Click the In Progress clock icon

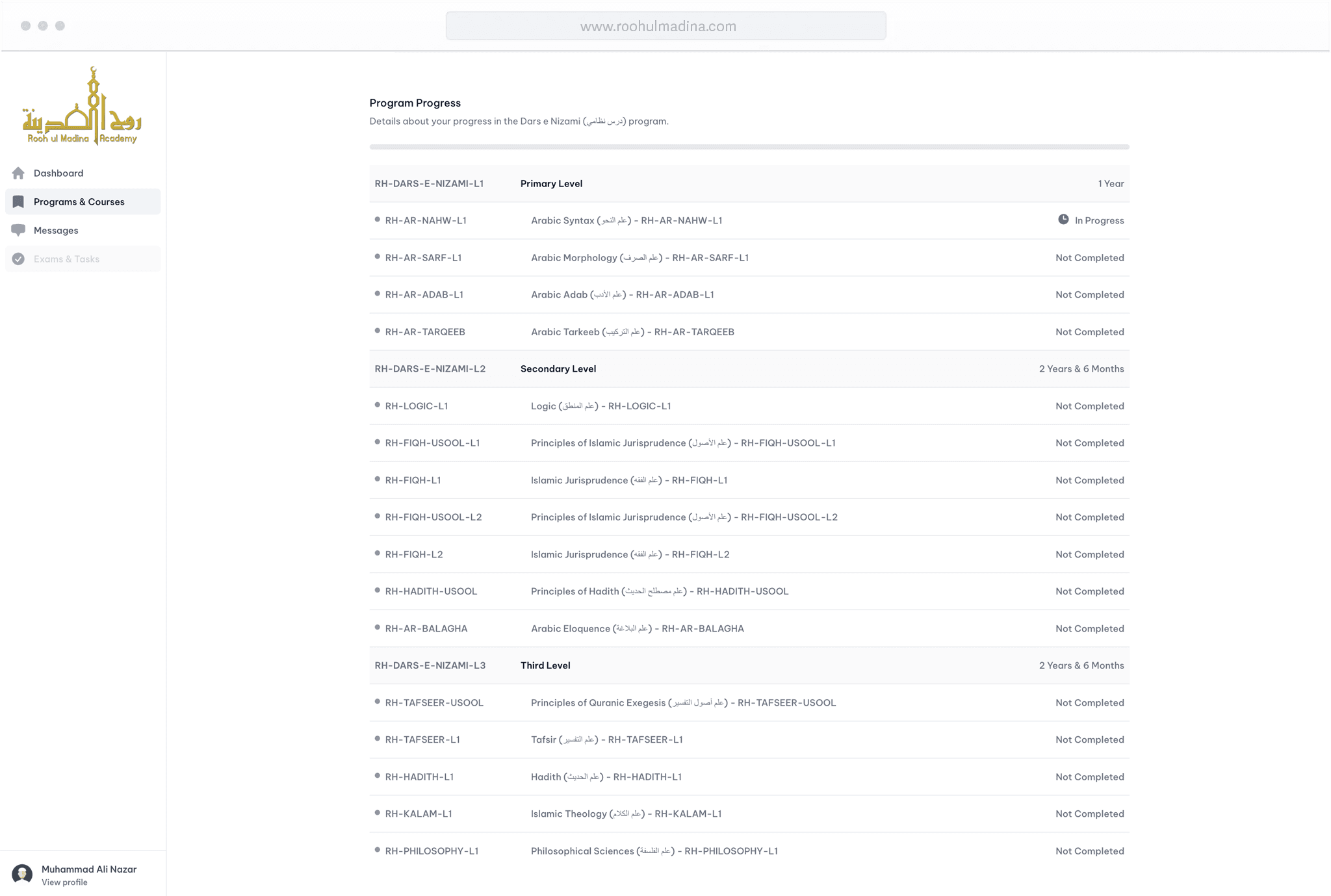(1063, 220)
